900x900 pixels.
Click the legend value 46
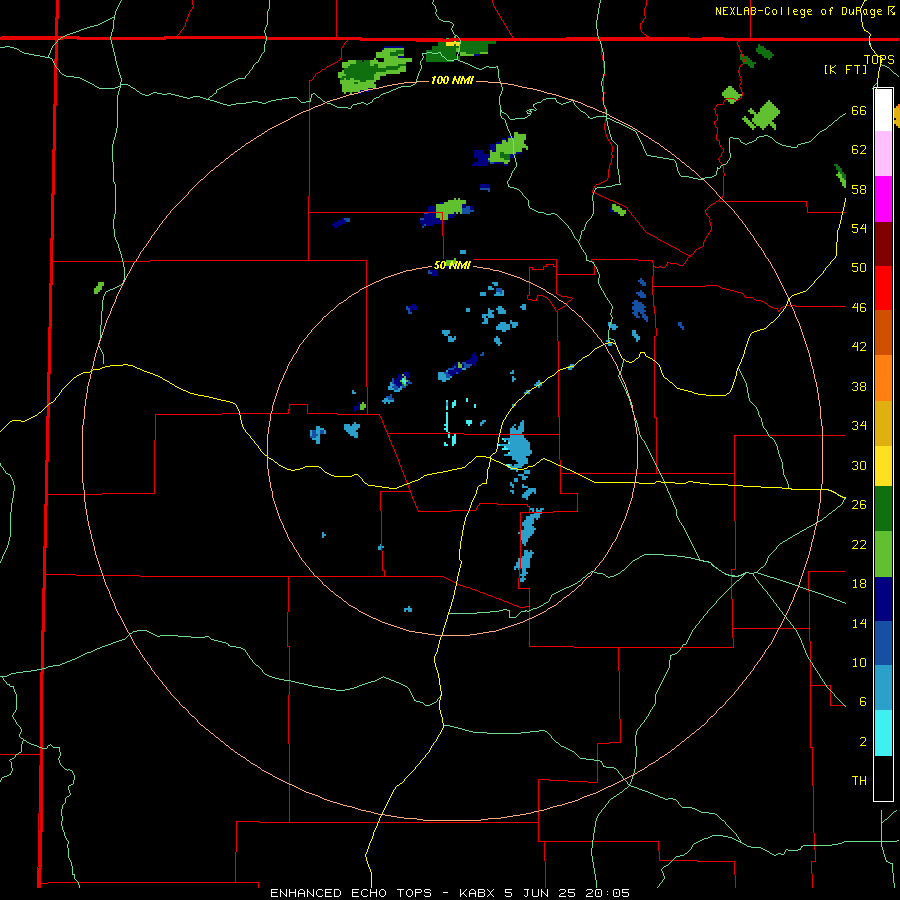[x=859, y=308]
